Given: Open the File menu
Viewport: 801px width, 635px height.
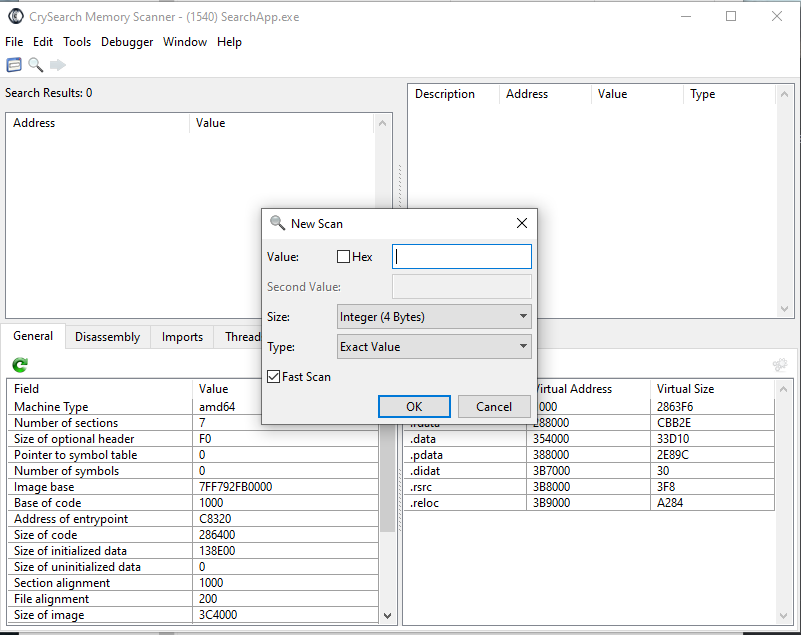Looking at the screenshot, I should coord(14,42).
